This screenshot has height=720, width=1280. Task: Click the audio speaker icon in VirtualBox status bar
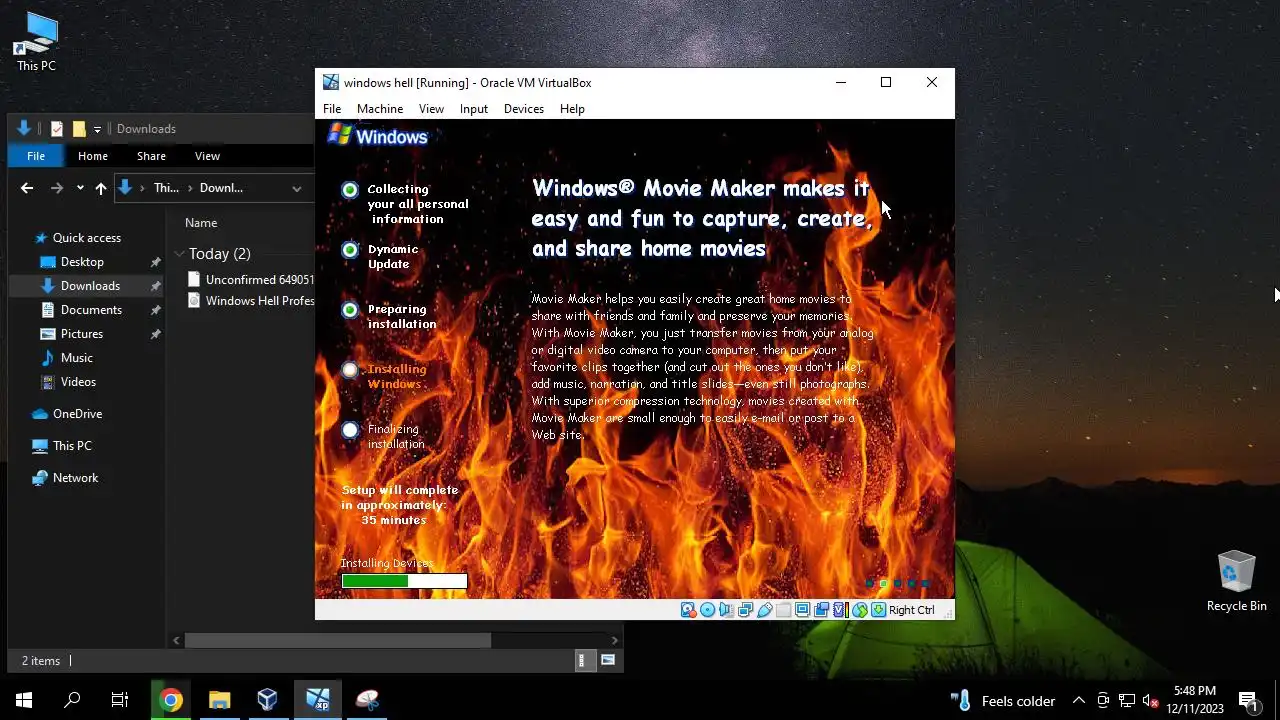726,610
